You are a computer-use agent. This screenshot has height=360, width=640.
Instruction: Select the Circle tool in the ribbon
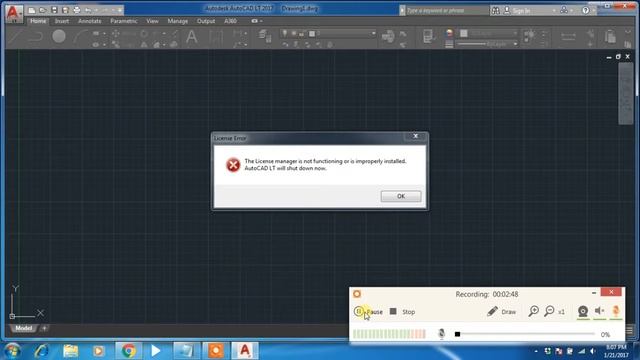click(59, 36)
